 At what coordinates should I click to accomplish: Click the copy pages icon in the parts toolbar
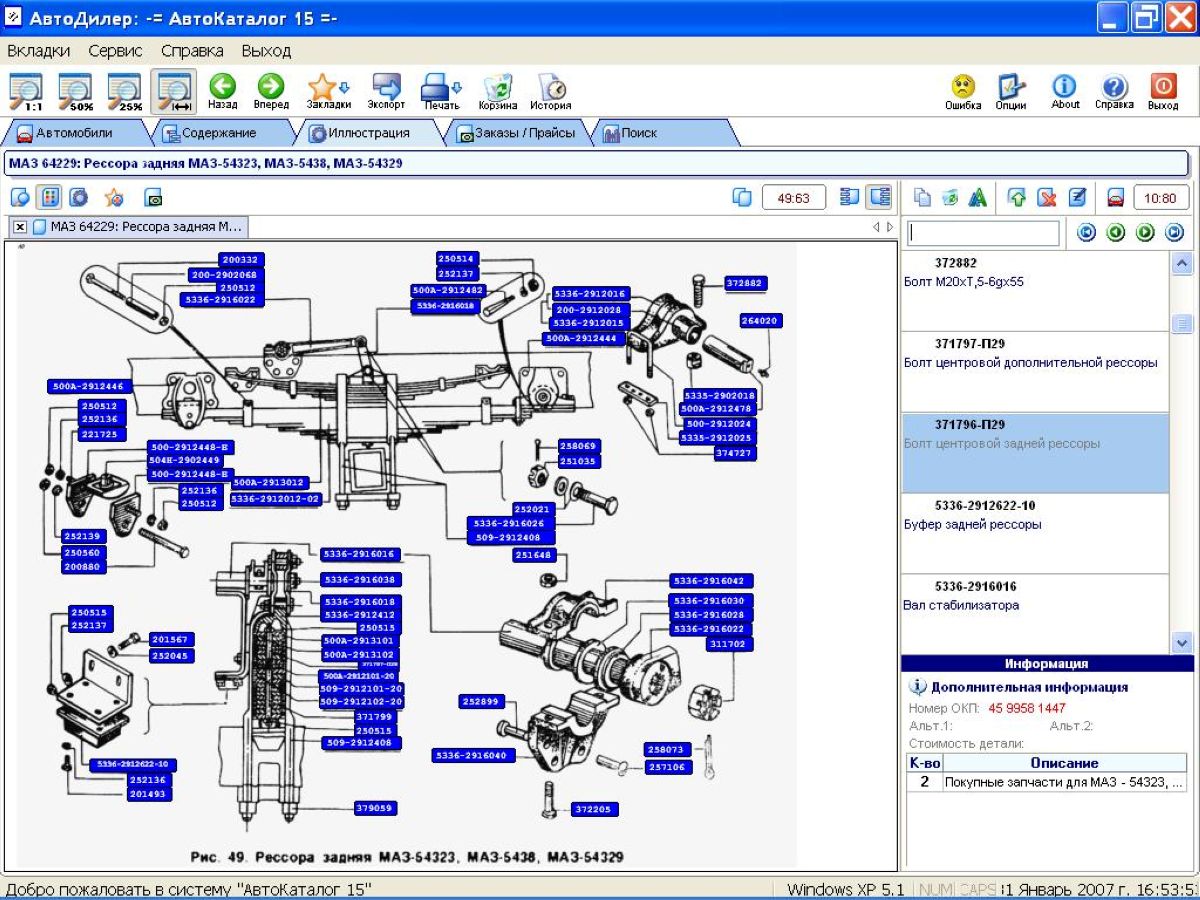coord(922,197)
